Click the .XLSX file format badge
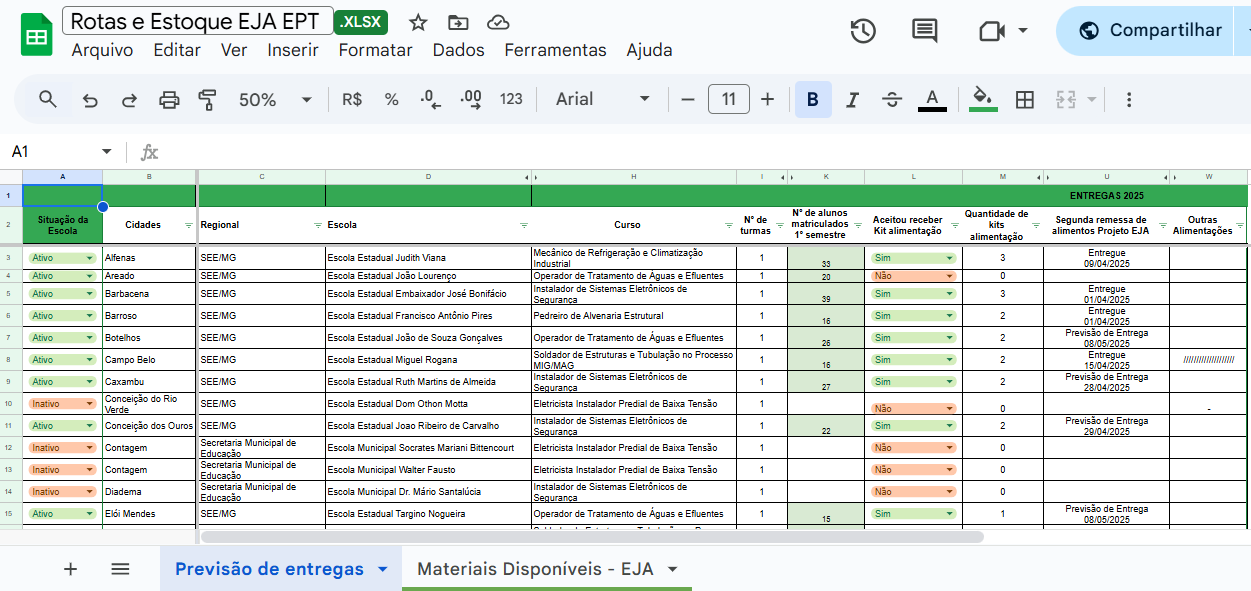 click(361, 22)
